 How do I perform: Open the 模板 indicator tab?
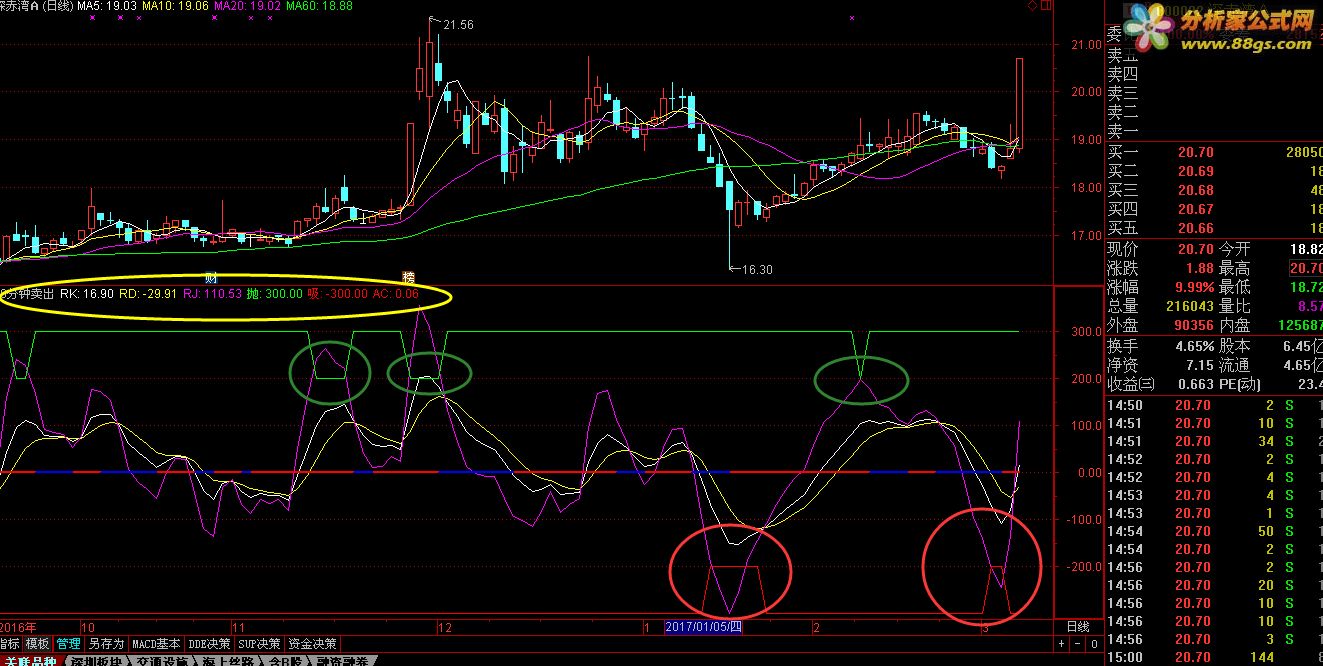point(37,644)
